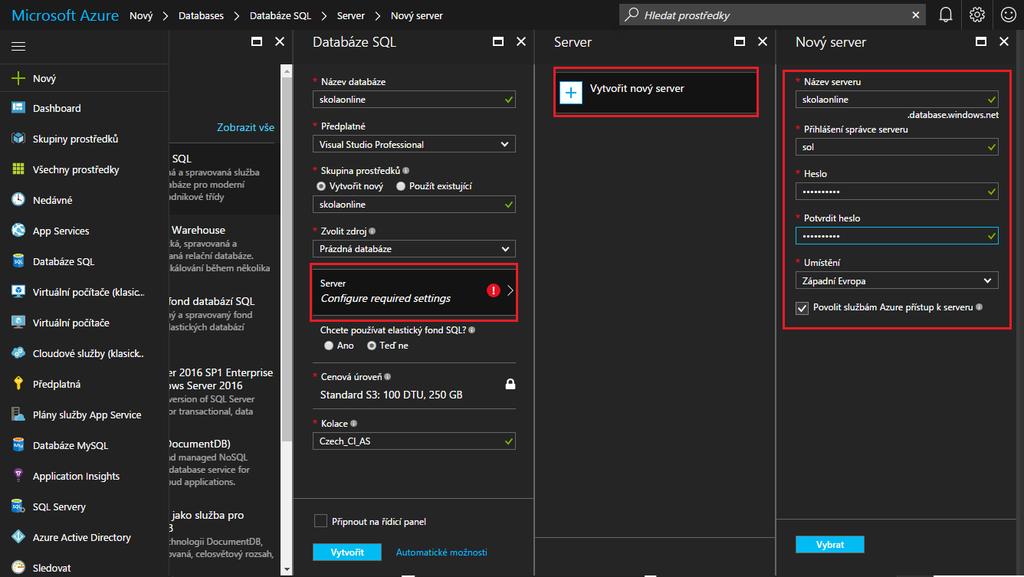Open Všechny prostředky grid icon
The height and width of the screenshot is (577, 1024).
coord(18,169)
